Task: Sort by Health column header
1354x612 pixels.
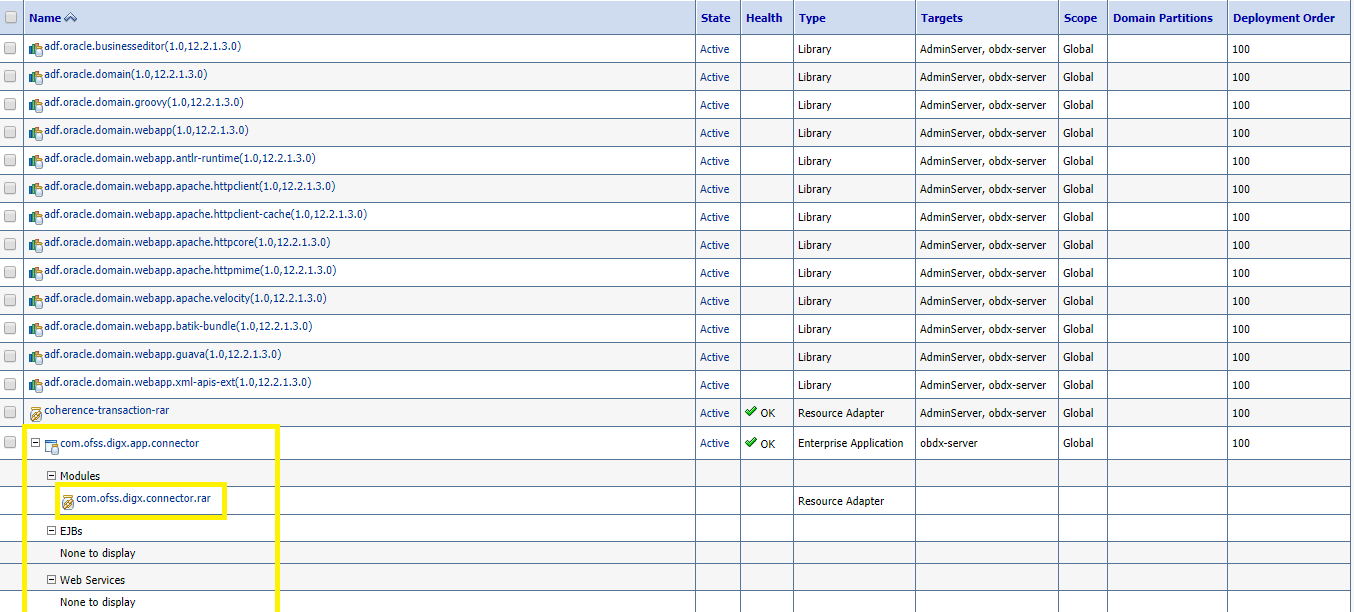Action: [x=764, y=18]
